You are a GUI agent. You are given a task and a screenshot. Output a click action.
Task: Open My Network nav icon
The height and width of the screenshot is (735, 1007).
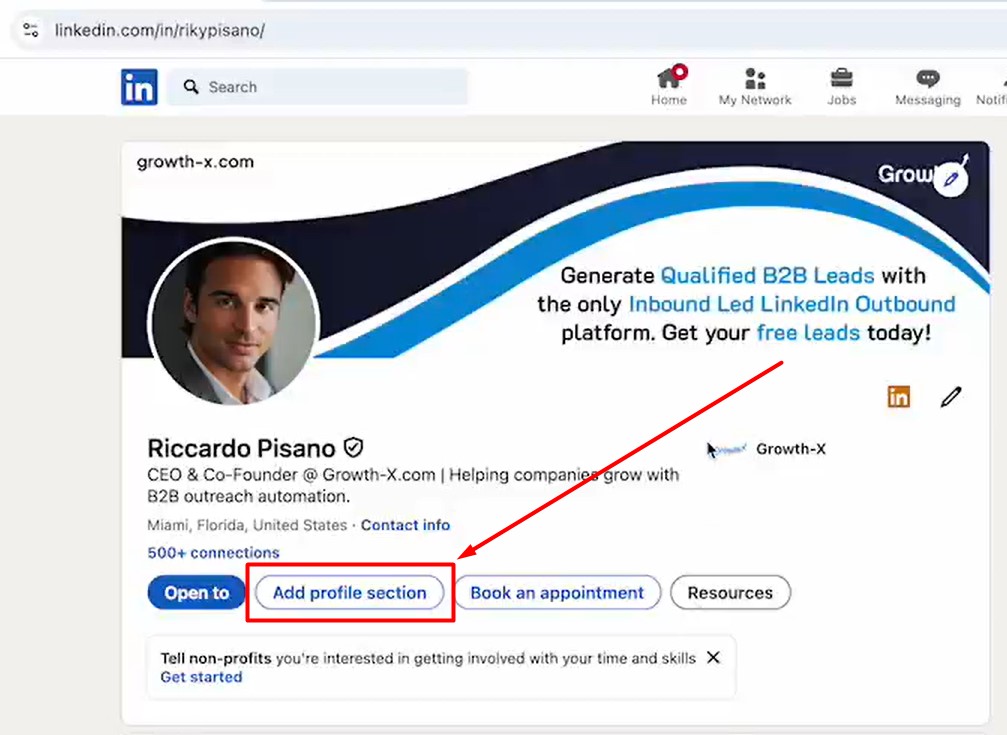[x=755, y=86]
